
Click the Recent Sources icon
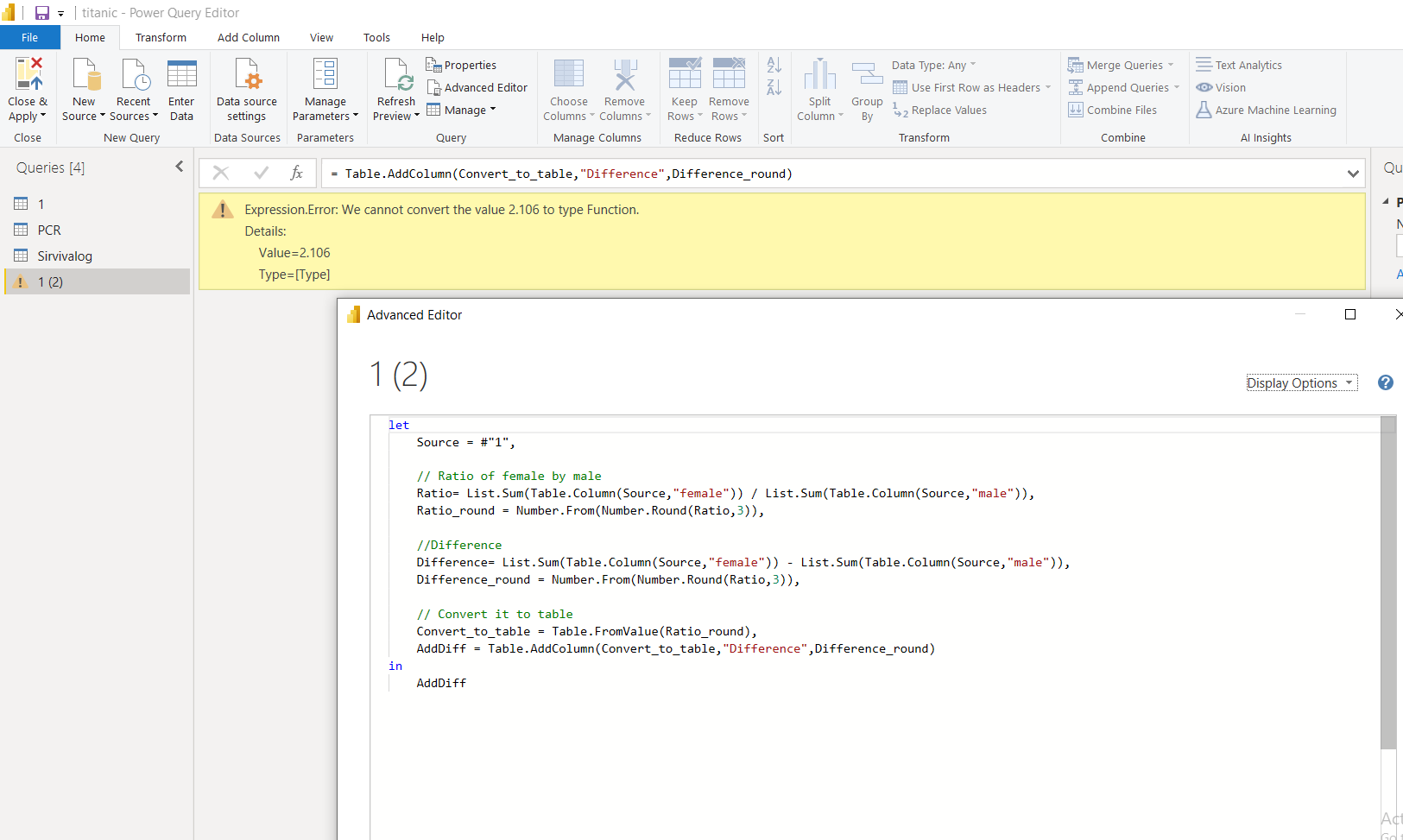[135, 74]
